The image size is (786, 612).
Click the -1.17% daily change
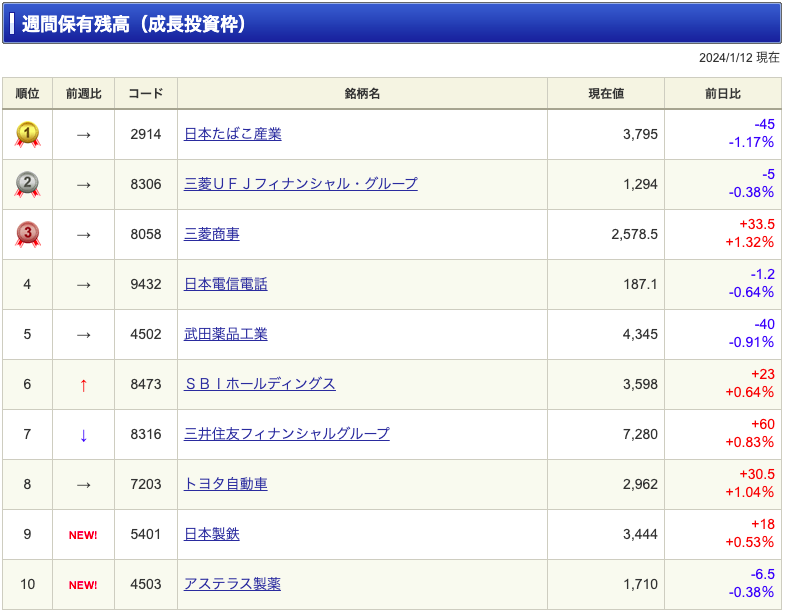751,142
